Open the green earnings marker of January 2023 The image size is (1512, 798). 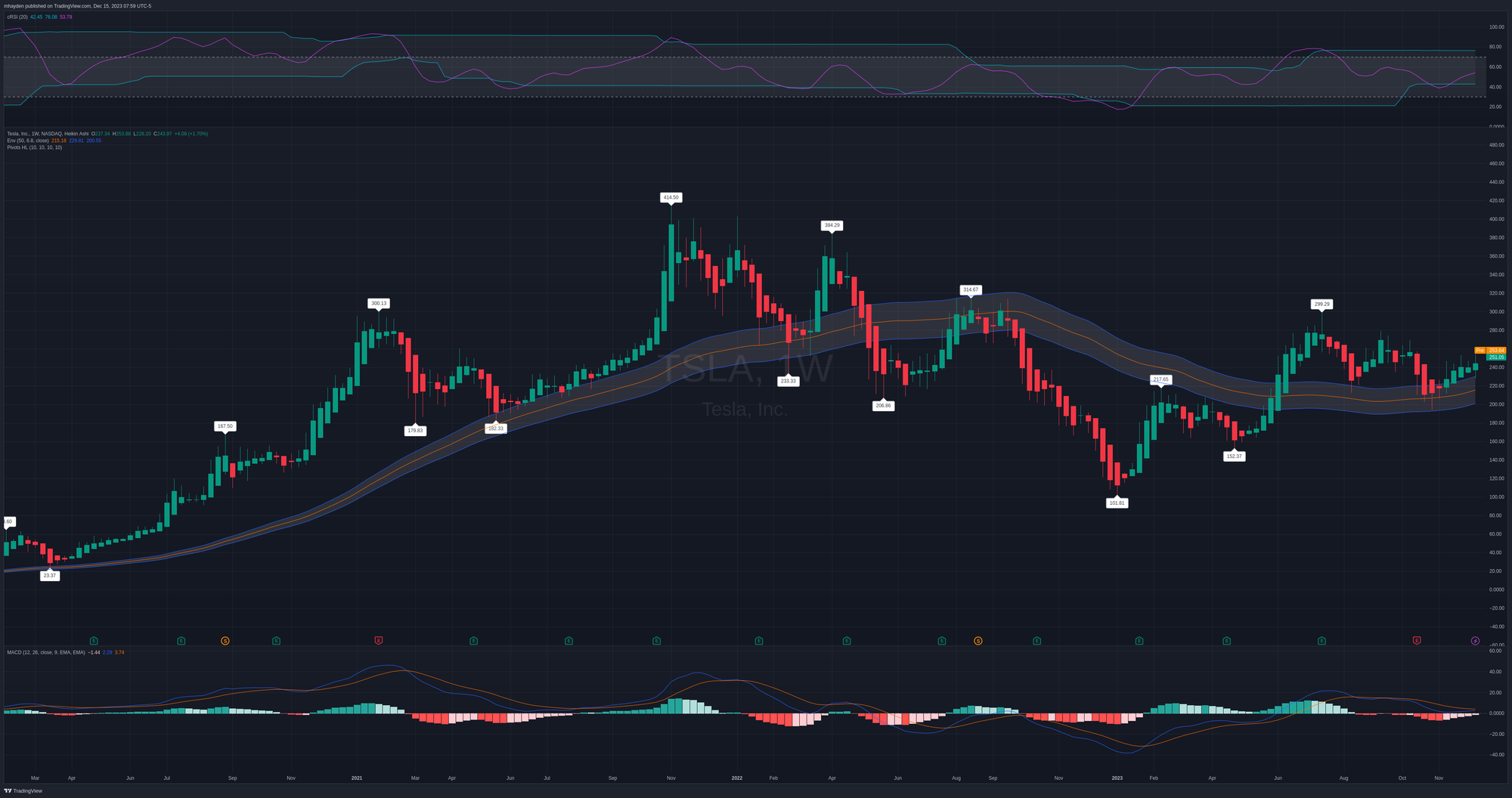pyautogui.click(x=1139, y=641)
